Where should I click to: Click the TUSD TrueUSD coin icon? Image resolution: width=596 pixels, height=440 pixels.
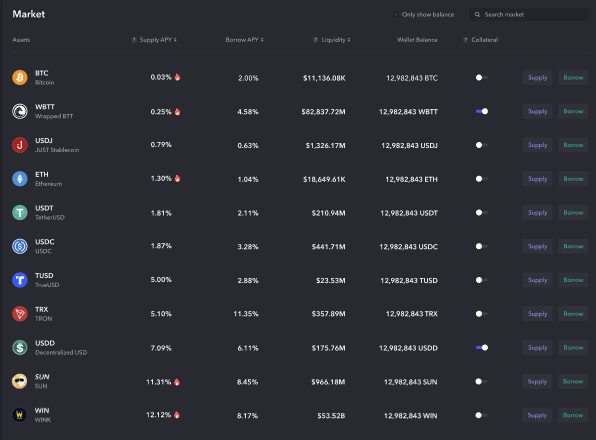[x=20, y=280]
